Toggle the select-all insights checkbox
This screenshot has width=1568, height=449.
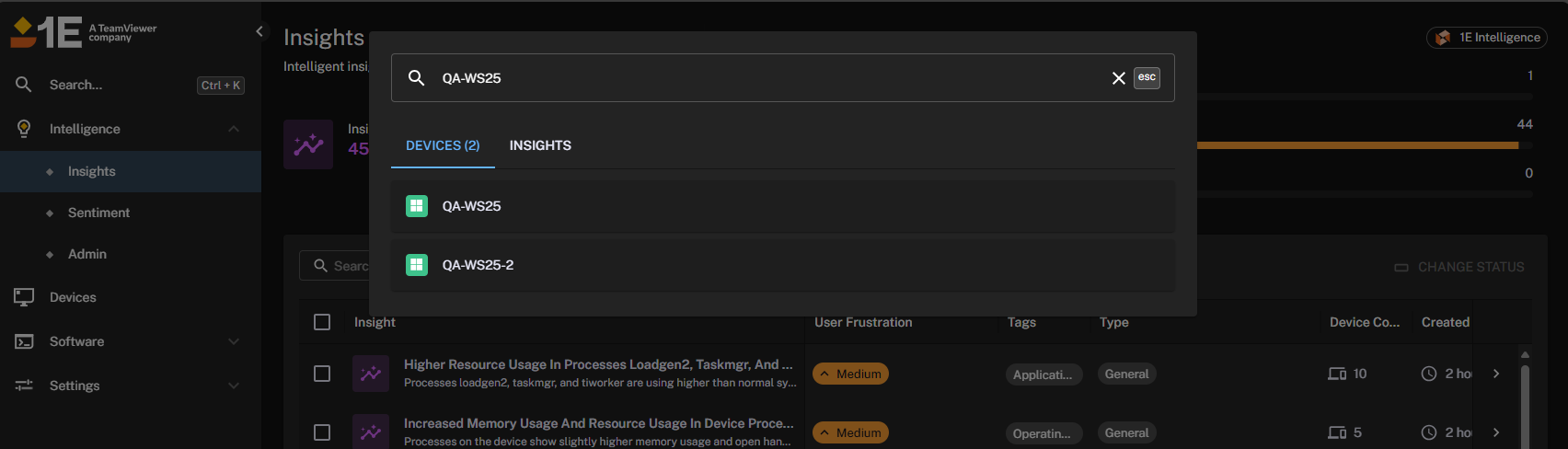click(322, 322)
